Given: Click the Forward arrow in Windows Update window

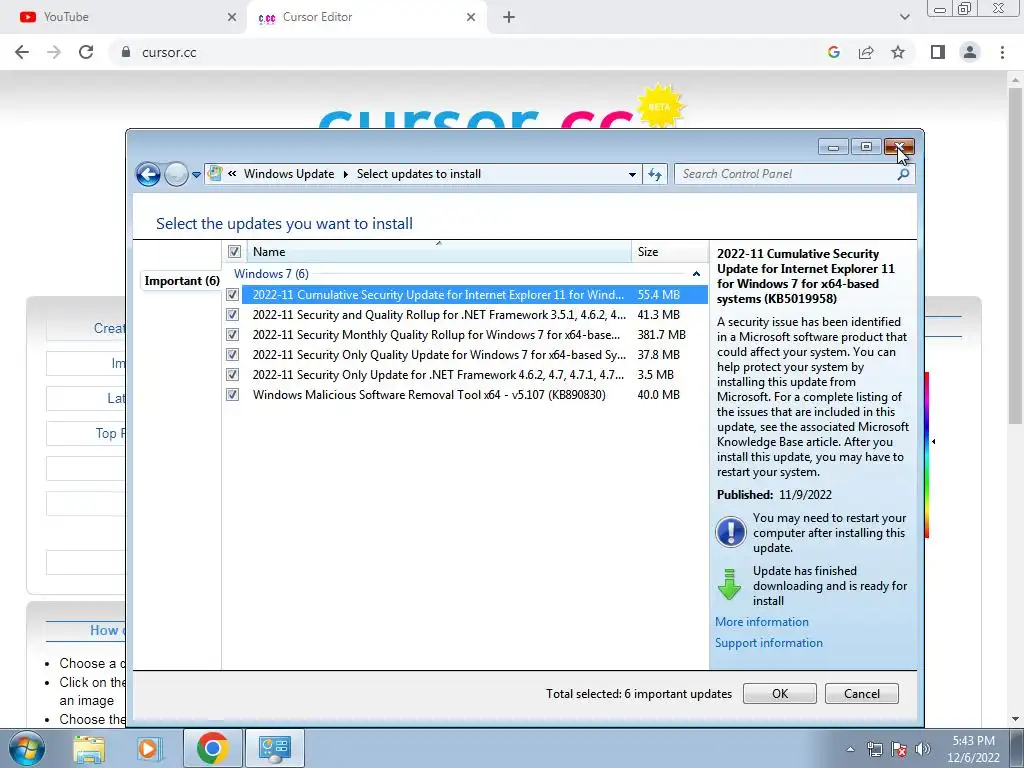Looking at the screenshot, I should 176,174.
